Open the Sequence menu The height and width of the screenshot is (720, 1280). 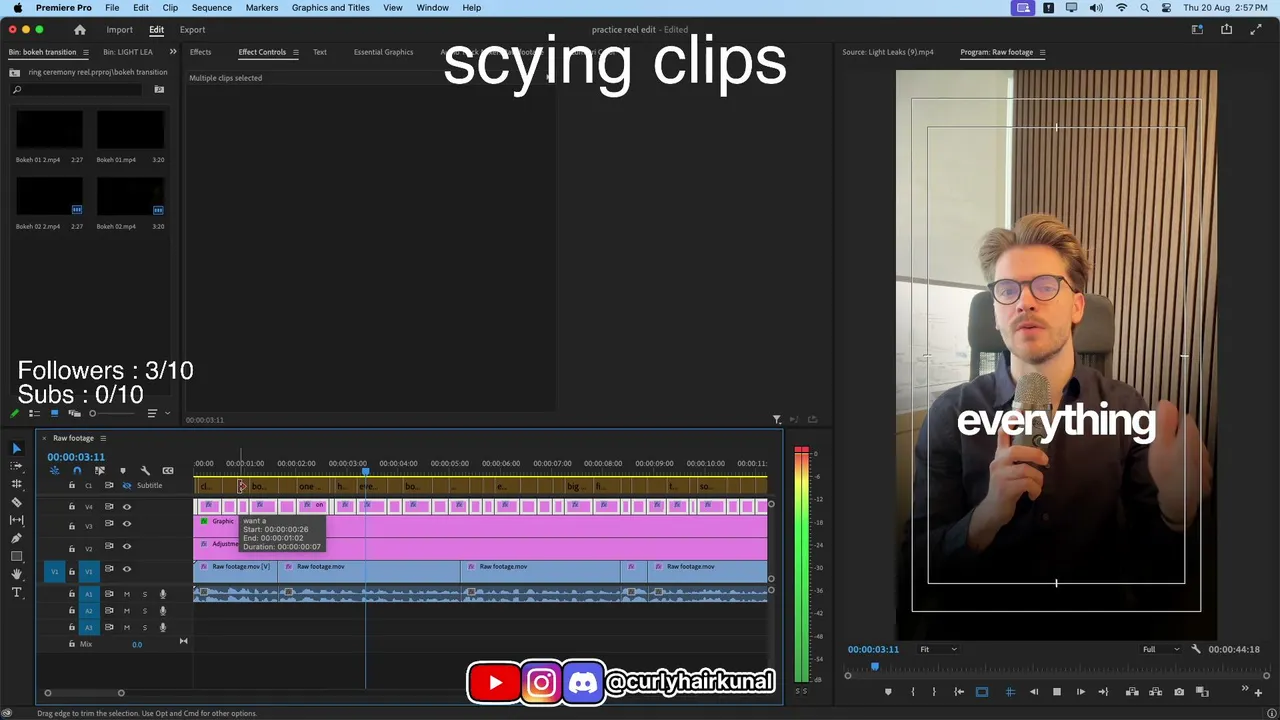point(211,7)
